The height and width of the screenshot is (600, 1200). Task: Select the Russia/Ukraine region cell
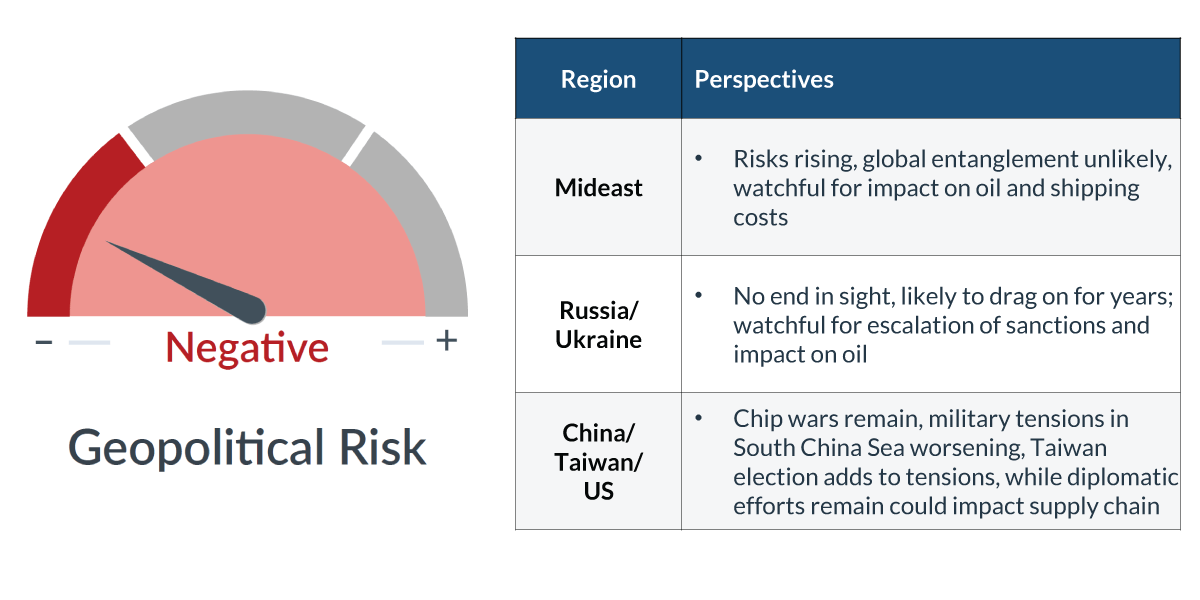click(598, 324)
